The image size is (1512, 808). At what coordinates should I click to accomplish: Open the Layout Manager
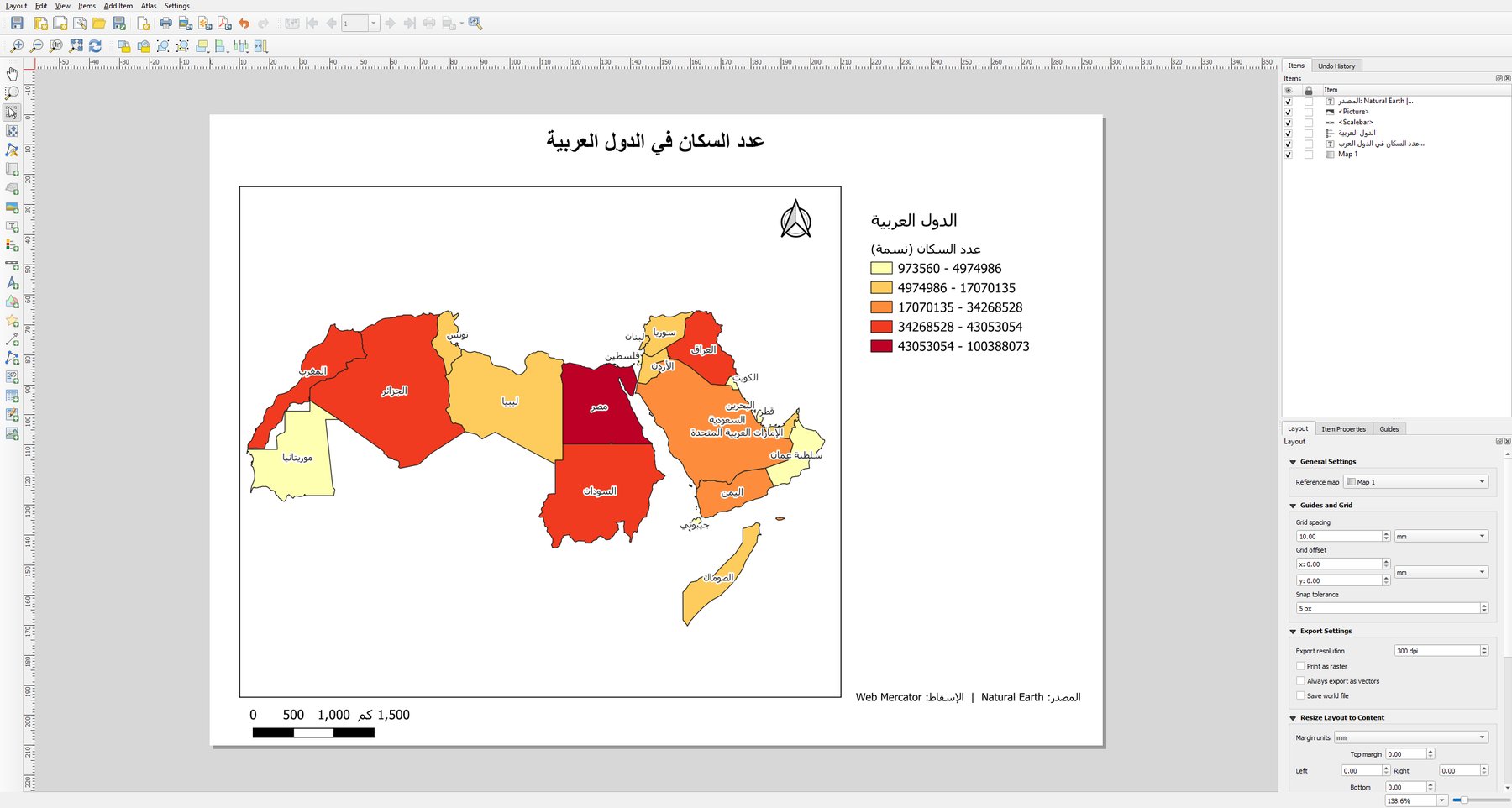click(79, 24)
